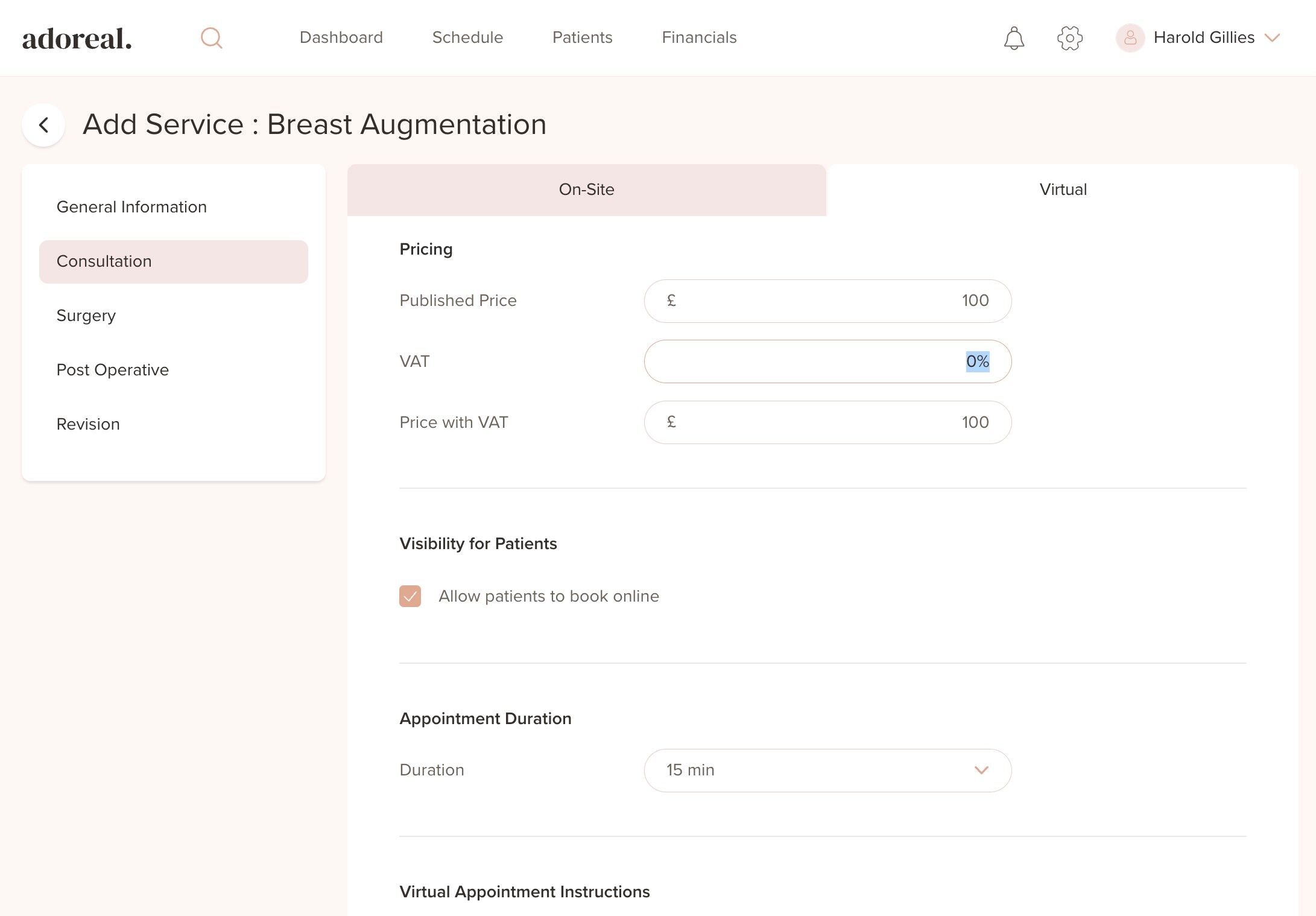1316x916 pixels.
Task: Open the Duration 15 min dropdown
Action: (827, 771)
